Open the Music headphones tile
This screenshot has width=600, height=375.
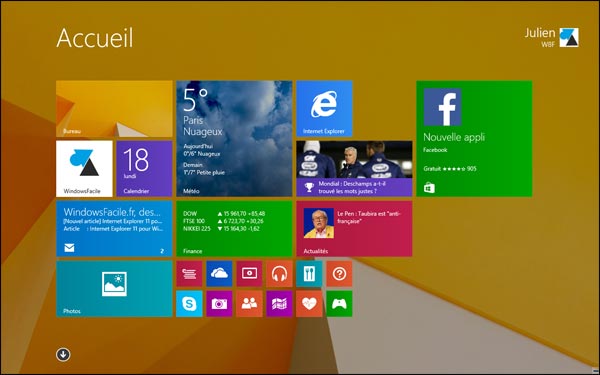click(279, 274)
